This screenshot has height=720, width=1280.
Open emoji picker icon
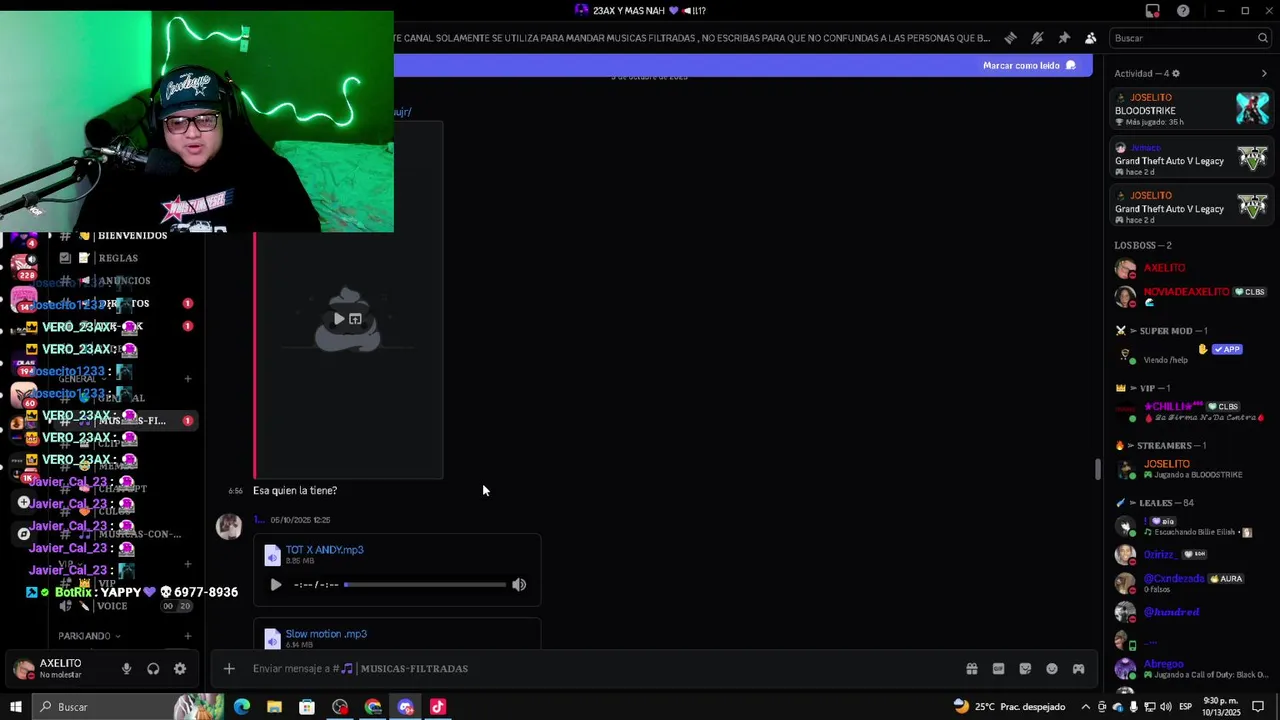(1052, 669)
